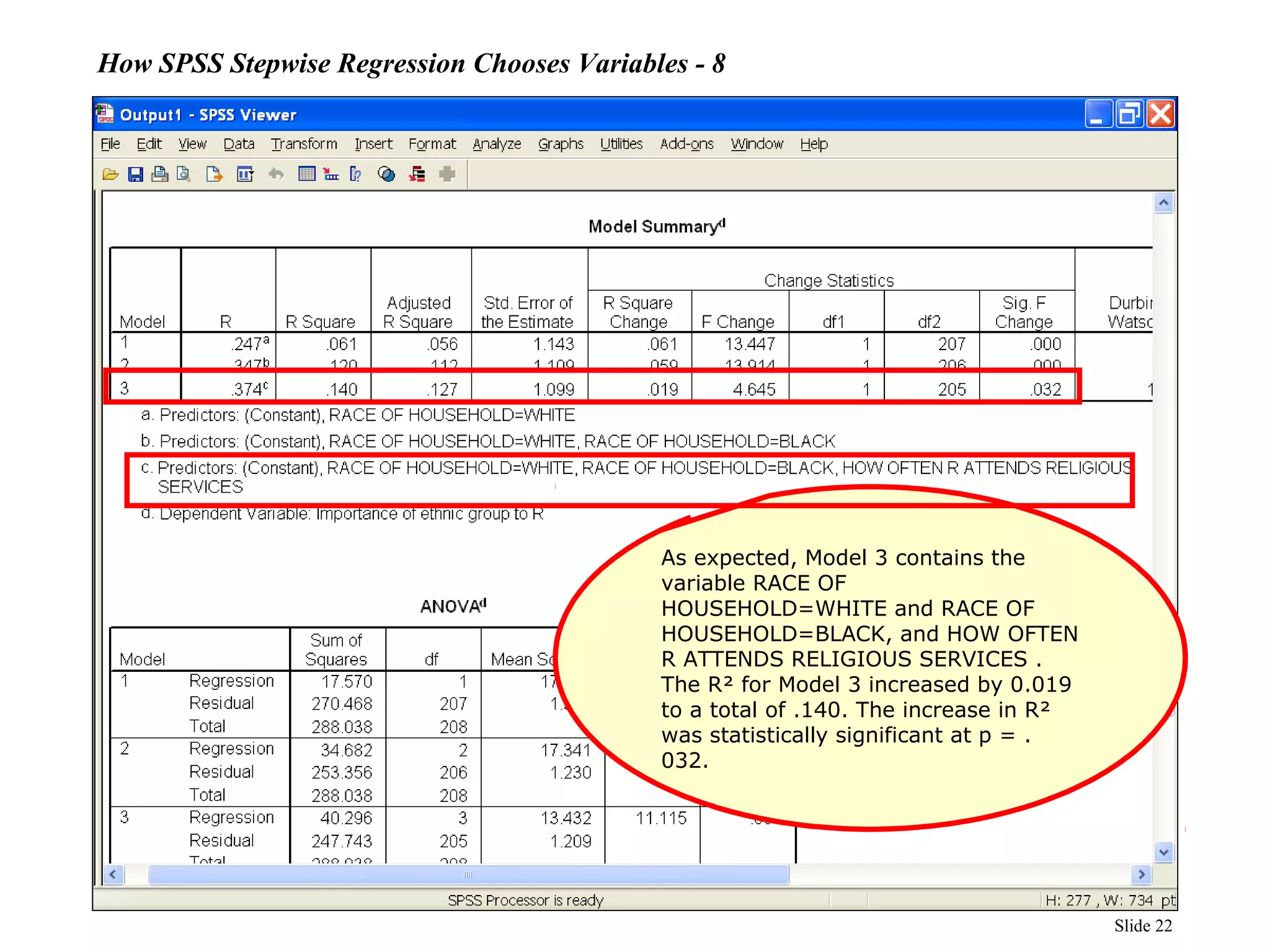Restore down the SPSS Viewer window

click(1129, 114)
